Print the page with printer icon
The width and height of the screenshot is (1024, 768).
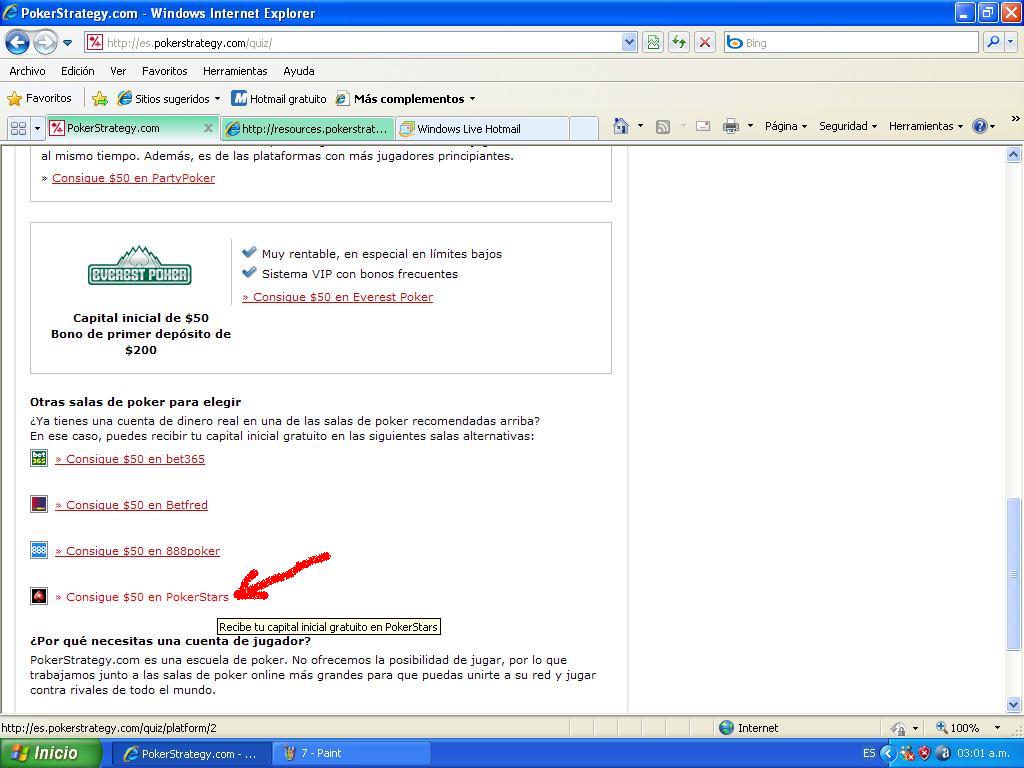(731, 127)
